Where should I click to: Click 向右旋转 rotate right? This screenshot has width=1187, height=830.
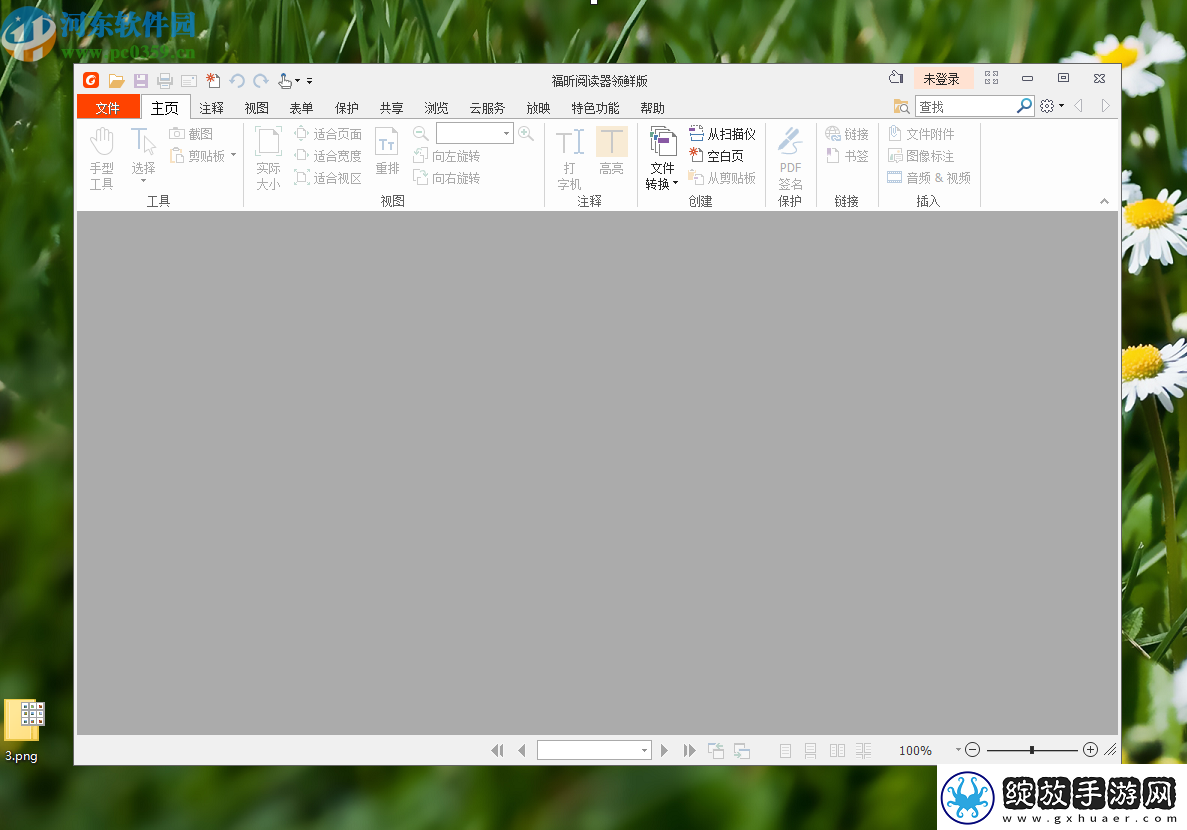point(447,178)
